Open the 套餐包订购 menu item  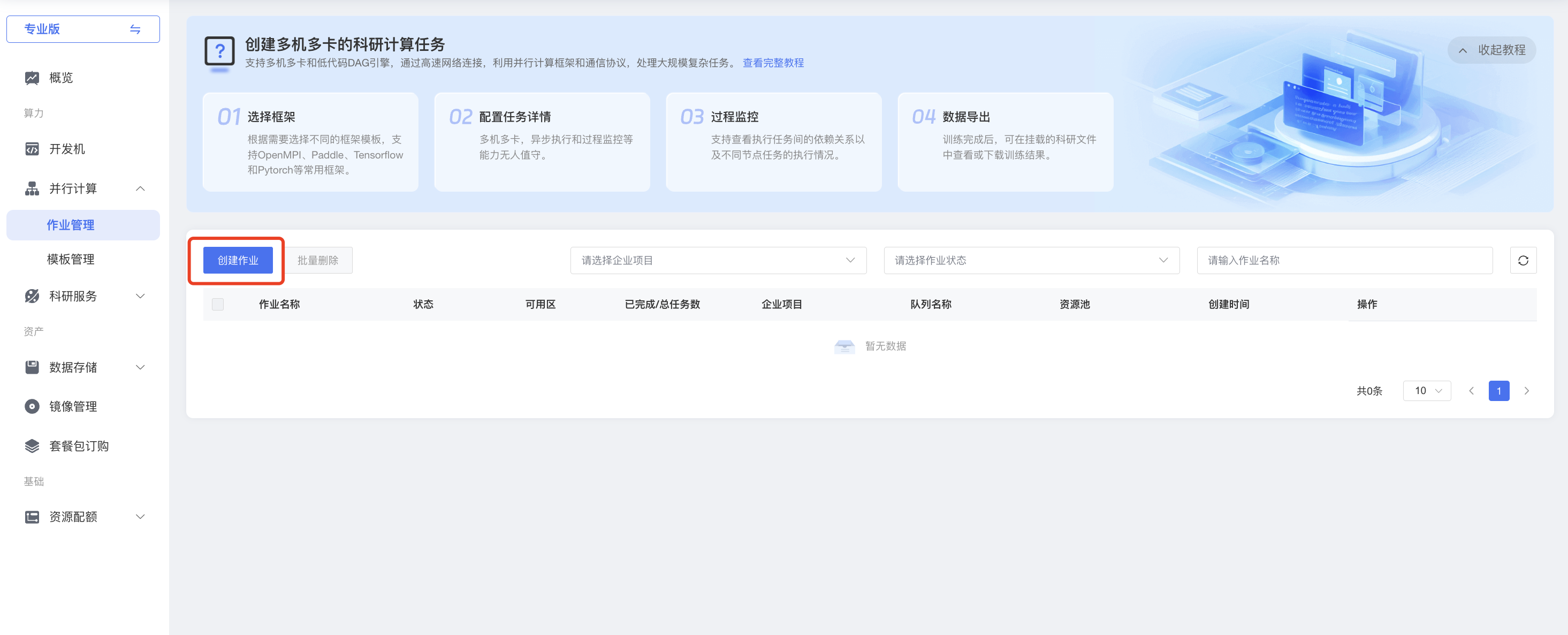click(83, 446)
